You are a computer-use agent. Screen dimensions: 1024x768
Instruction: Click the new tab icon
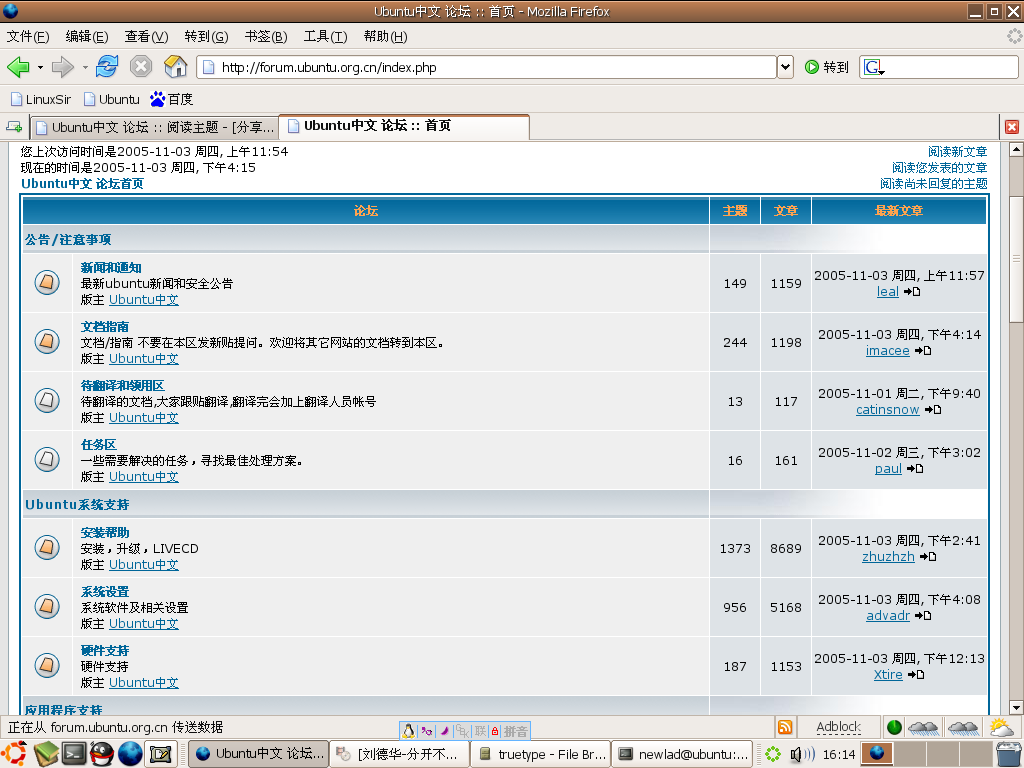(x=14, y=126)
